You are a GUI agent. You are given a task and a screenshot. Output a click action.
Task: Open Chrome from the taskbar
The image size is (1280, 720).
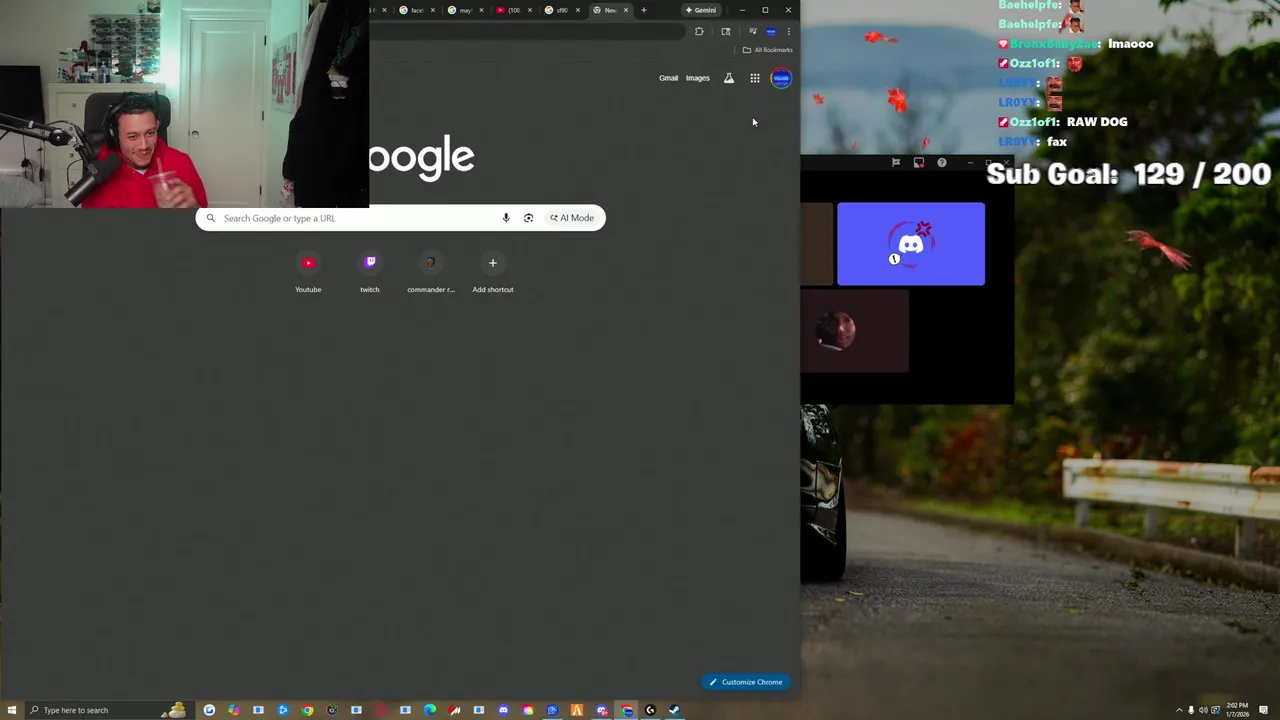(307, 710)
